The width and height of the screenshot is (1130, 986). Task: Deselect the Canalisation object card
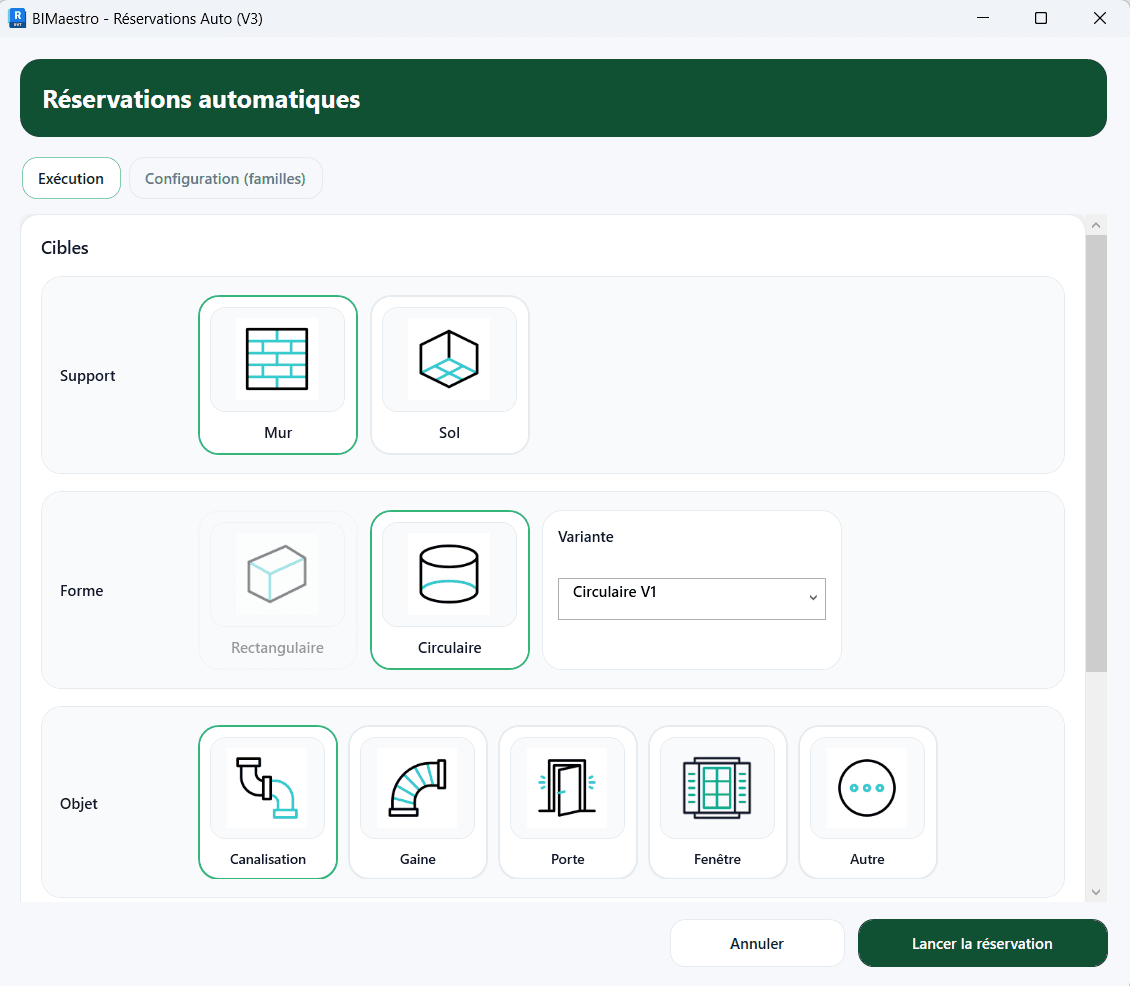pos(268,802)
